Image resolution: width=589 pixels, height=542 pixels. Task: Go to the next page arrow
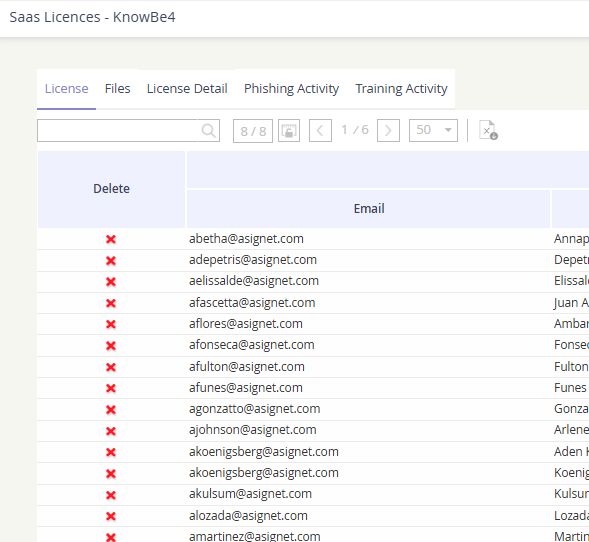(x=388, y=131)
